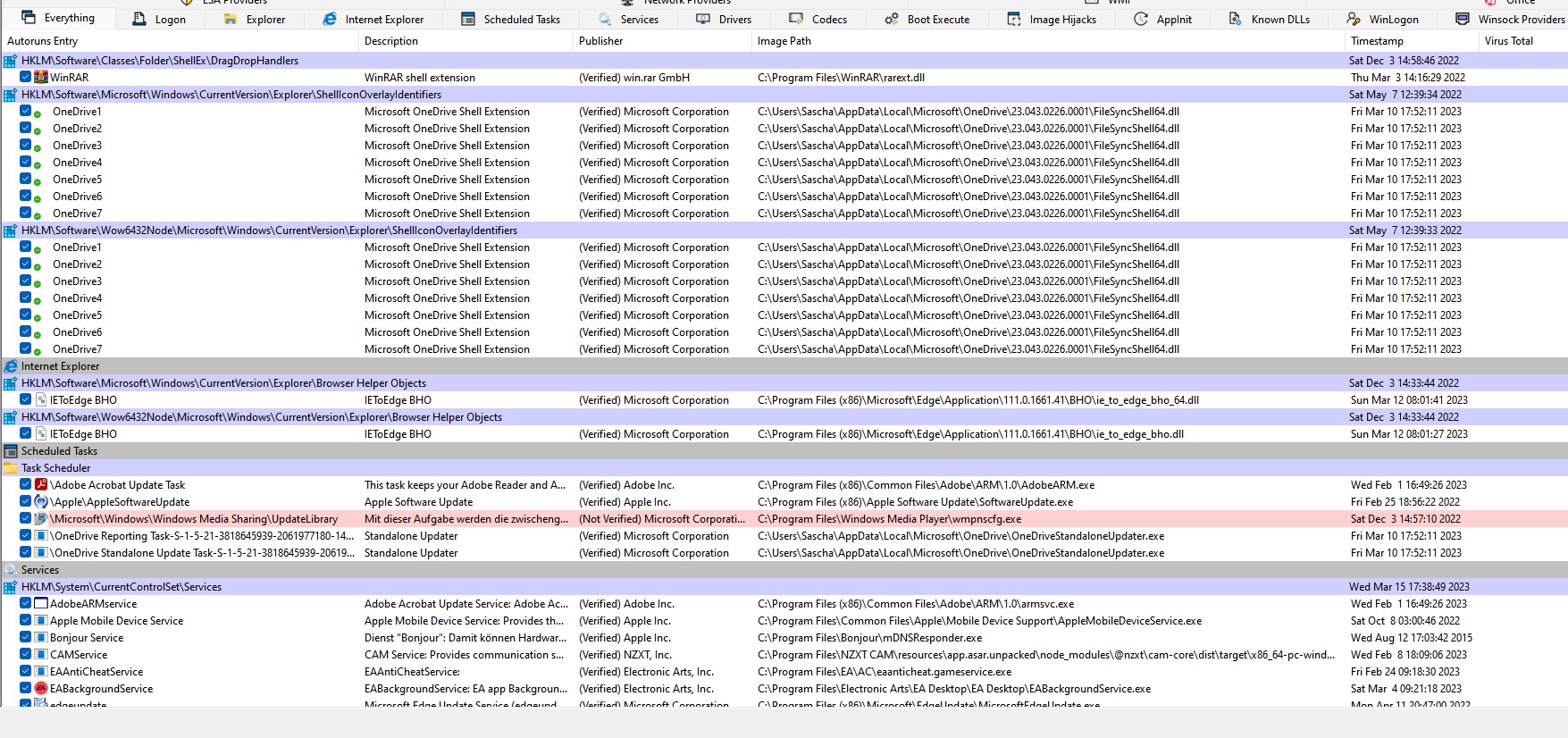Image resolution: width=1568 pixels, height=738 pixels.
Task: Disable the Apple\AppleSoftwareUpdate checkbox
Action: [x=26, y=501]
